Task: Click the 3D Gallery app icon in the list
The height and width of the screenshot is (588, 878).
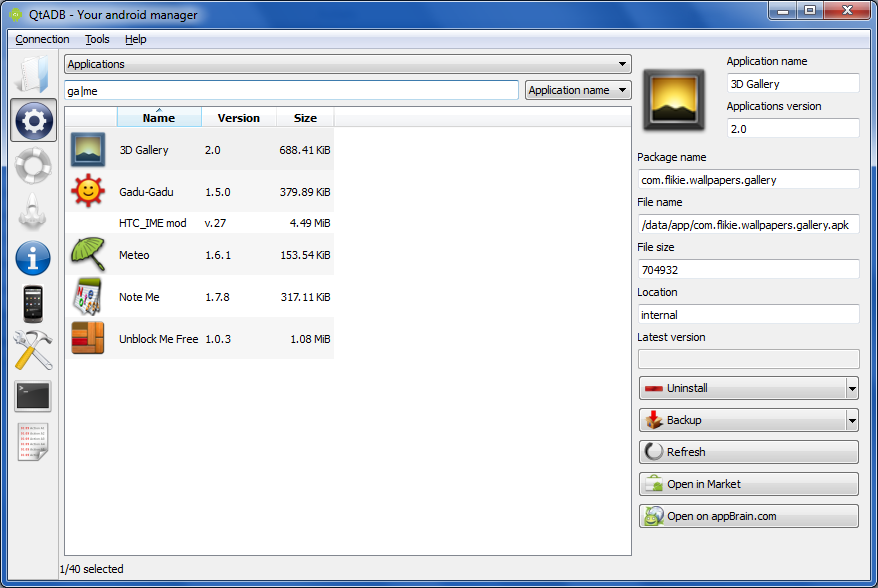Action: tap(88, 150)
